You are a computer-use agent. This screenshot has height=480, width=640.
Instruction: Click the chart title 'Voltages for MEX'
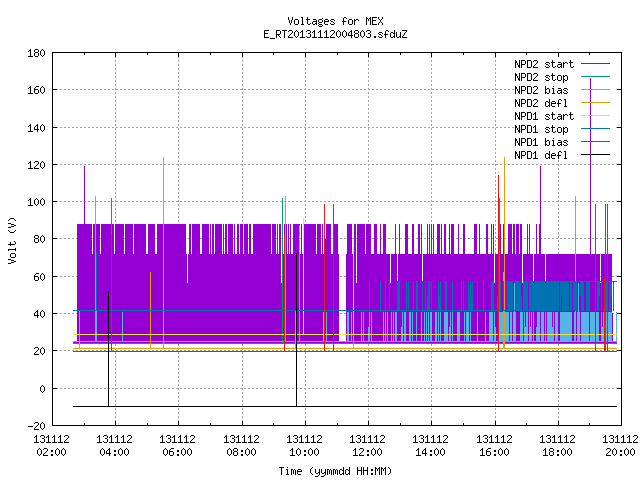tap(335, 21)
